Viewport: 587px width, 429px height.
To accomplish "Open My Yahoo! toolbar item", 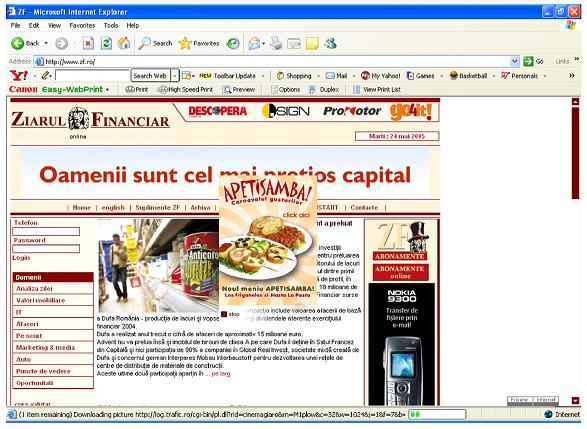I will point(380,76).
